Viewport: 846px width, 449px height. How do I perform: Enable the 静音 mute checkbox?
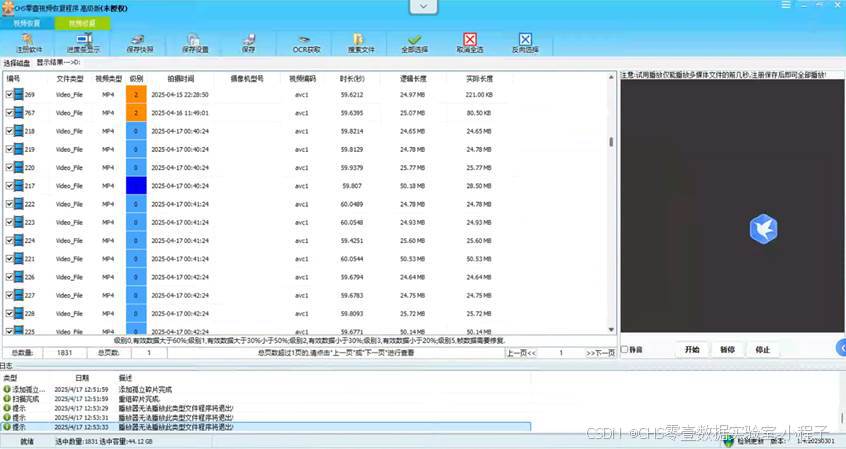tap(624, 349)
